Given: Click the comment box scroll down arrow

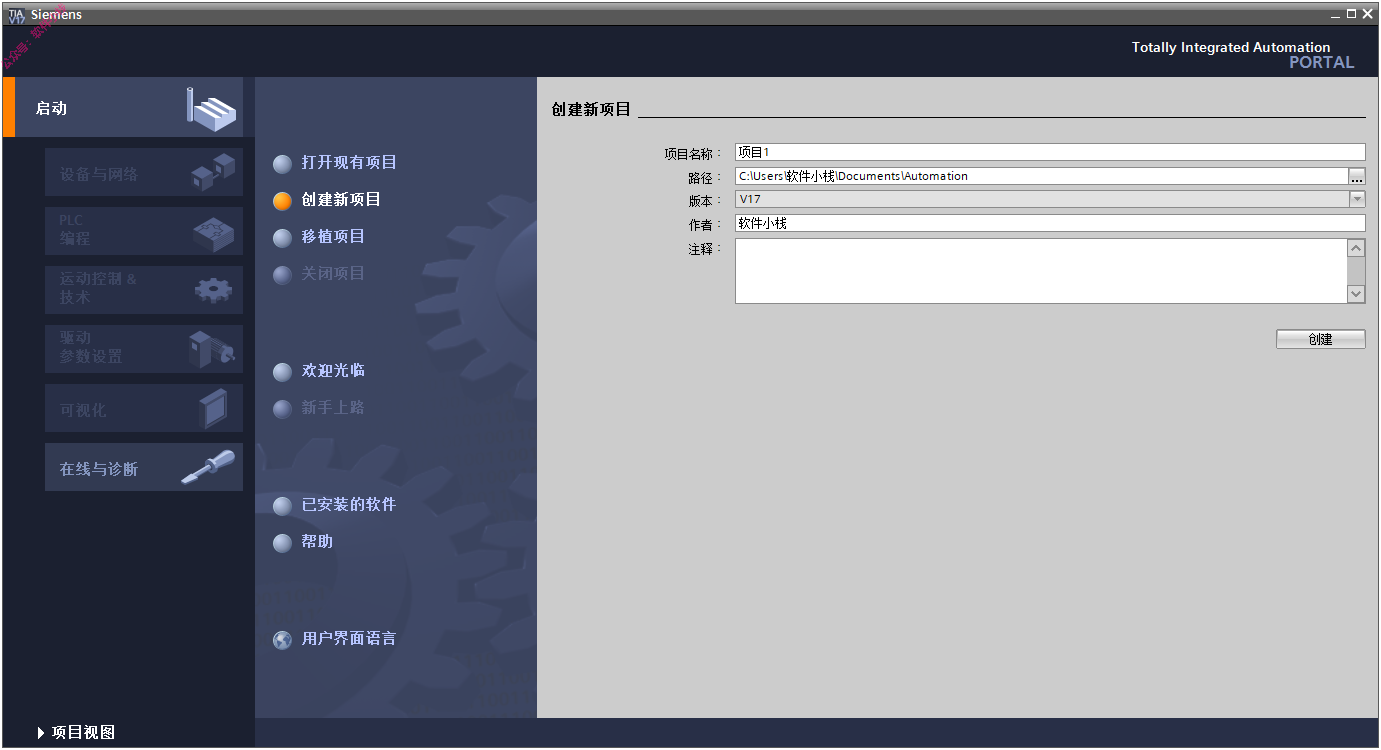Looking at the screenshot, I should [x=1356, y=294].
